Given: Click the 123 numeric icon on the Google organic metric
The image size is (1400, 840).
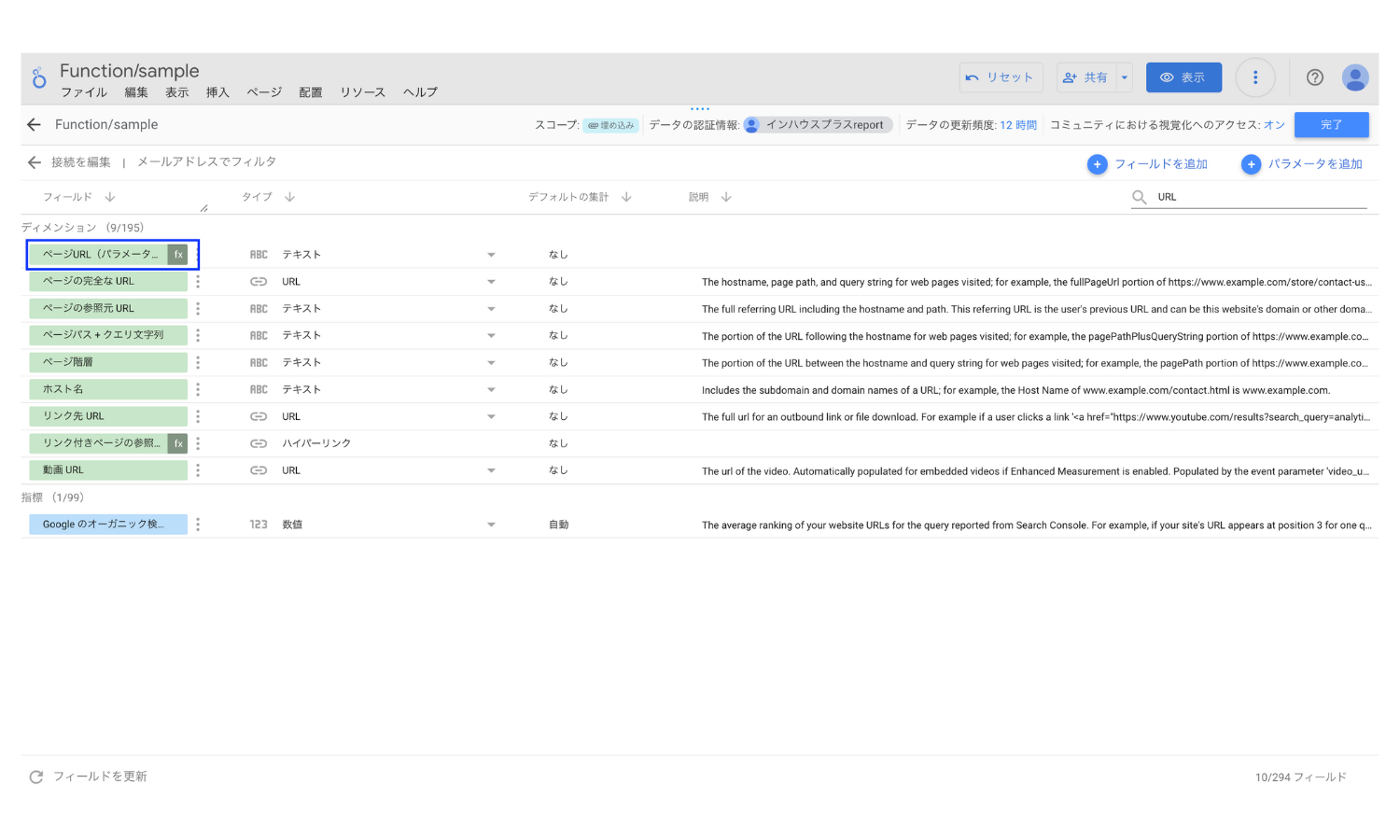Looking at the screenshot, I should pos(259,524).
